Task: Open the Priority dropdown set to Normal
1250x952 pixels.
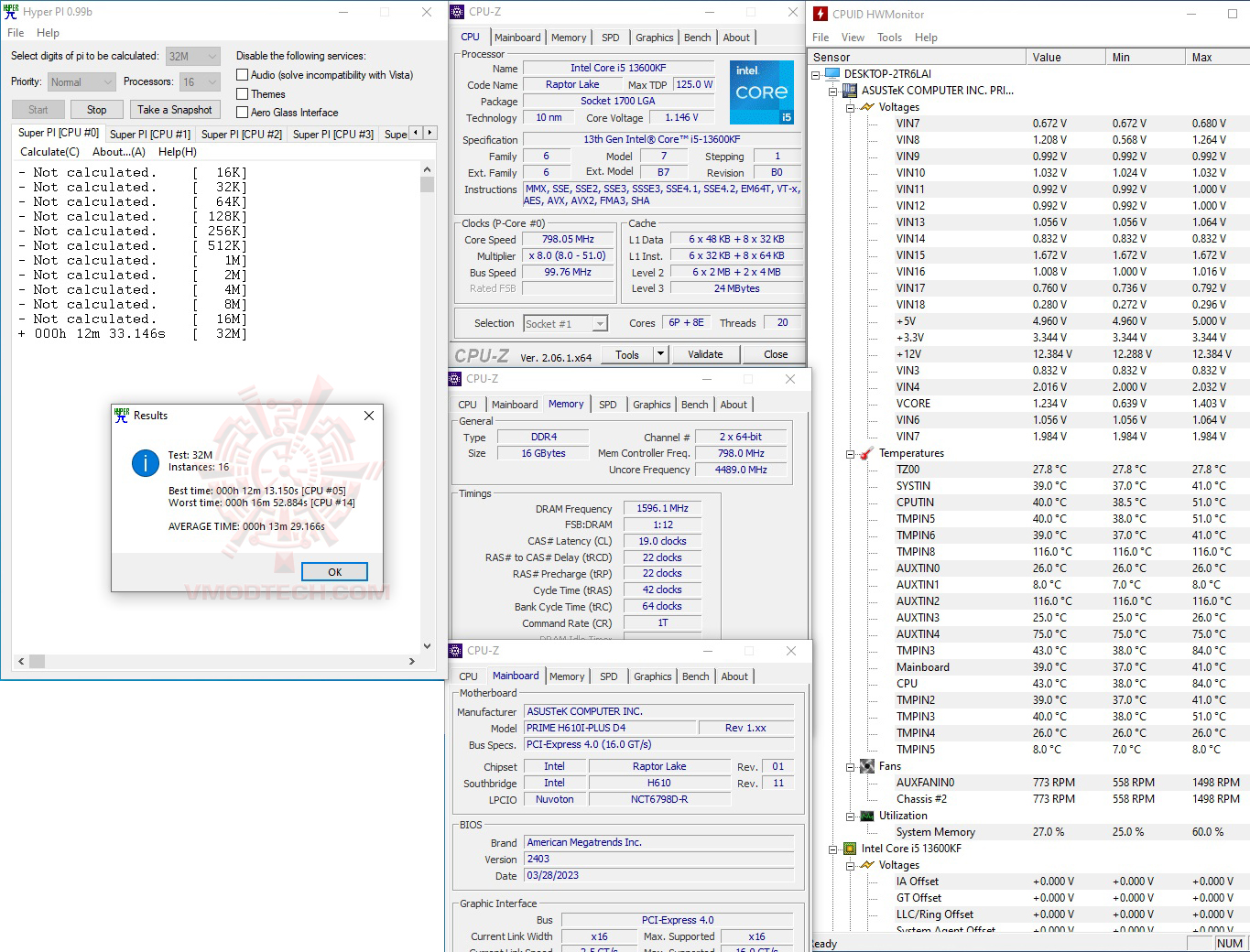Action: pos(82,81)
